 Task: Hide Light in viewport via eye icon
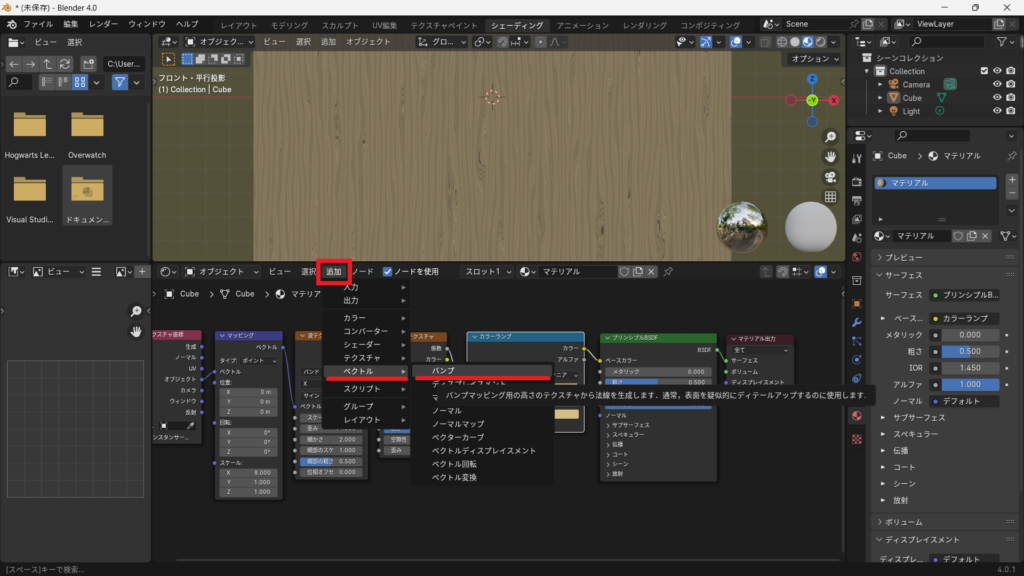point(997,111)
